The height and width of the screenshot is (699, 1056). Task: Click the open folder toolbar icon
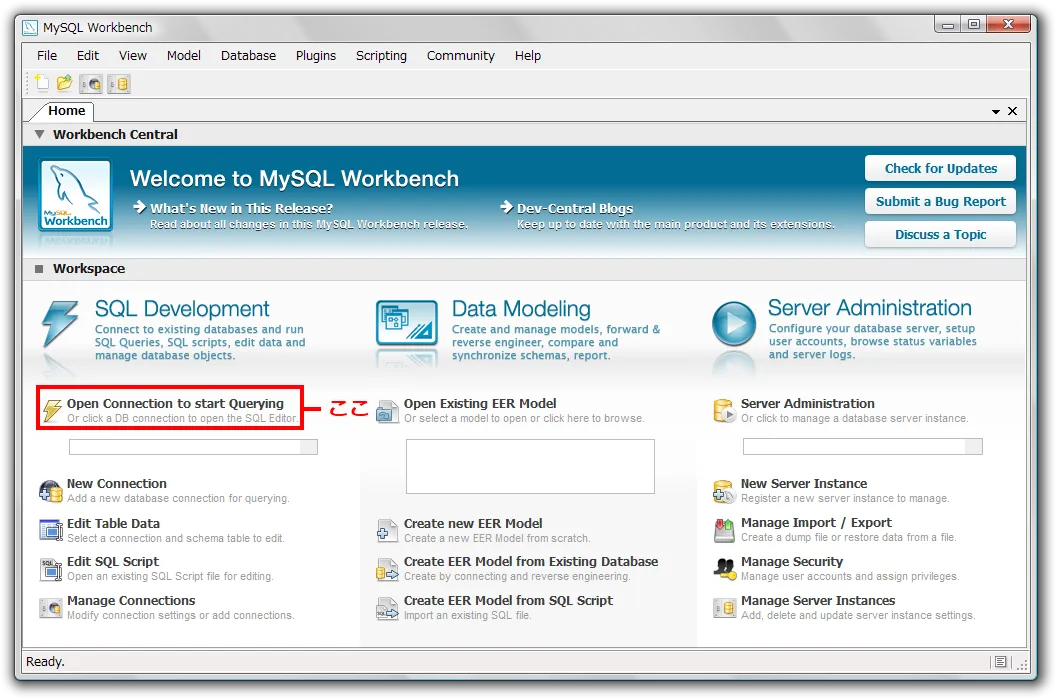65,84
